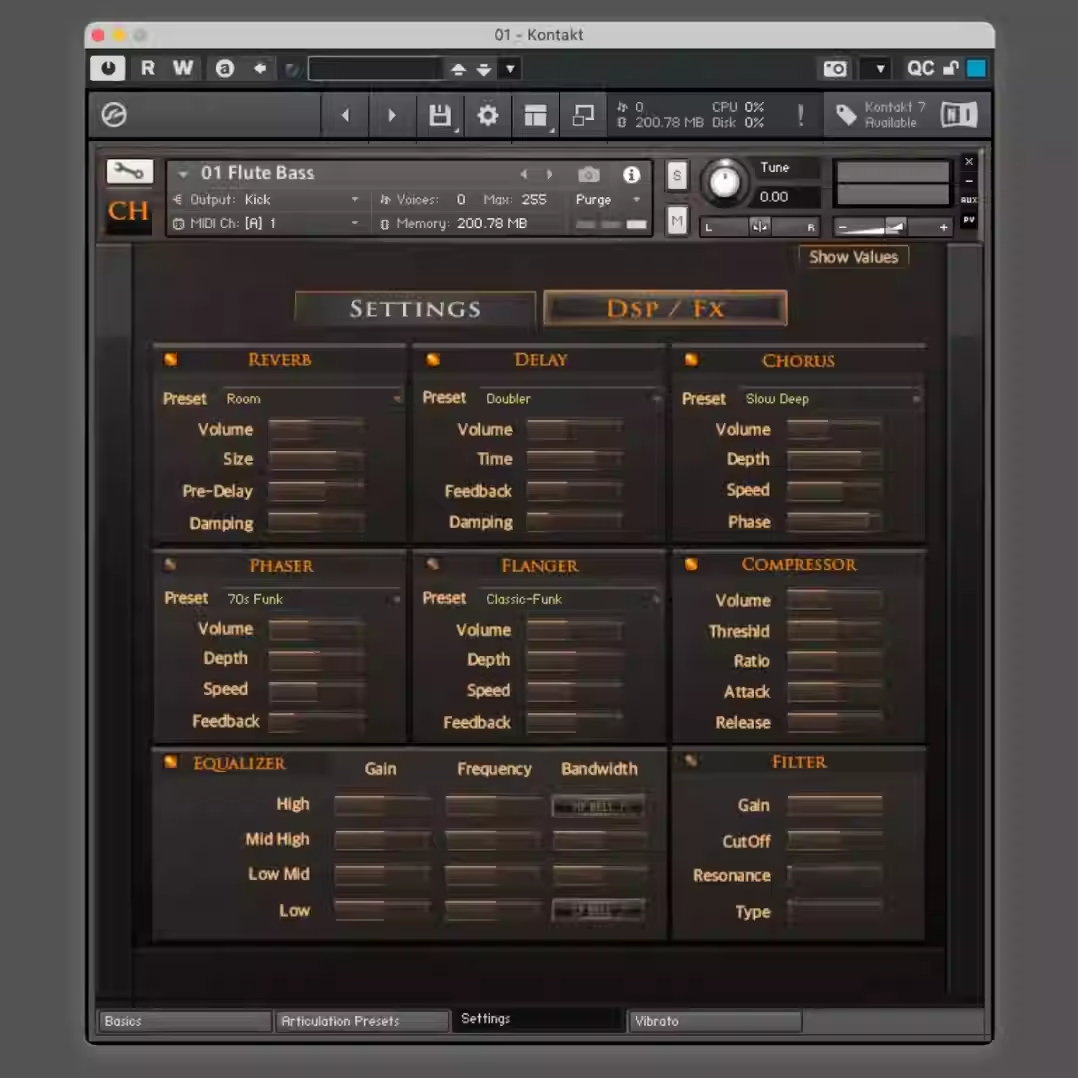Open options via the gear icon
The width and height of the screenshot is (1078, 1078).
pos(487,115)
